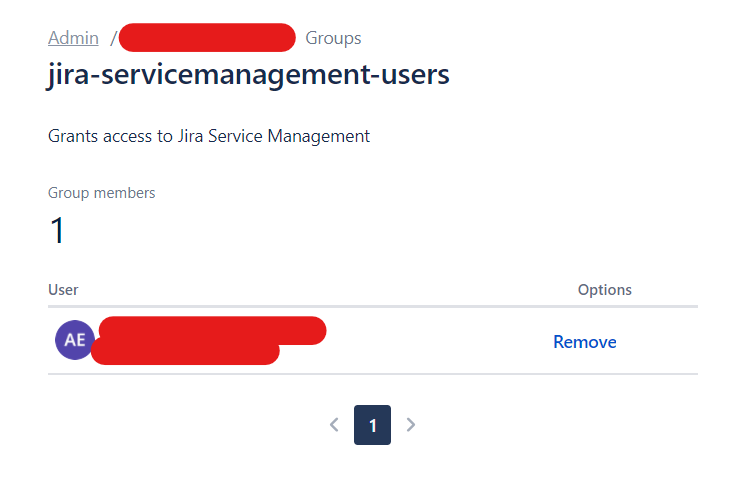Select page 1 in pagination
748x500 pixels.
[372, 425]
